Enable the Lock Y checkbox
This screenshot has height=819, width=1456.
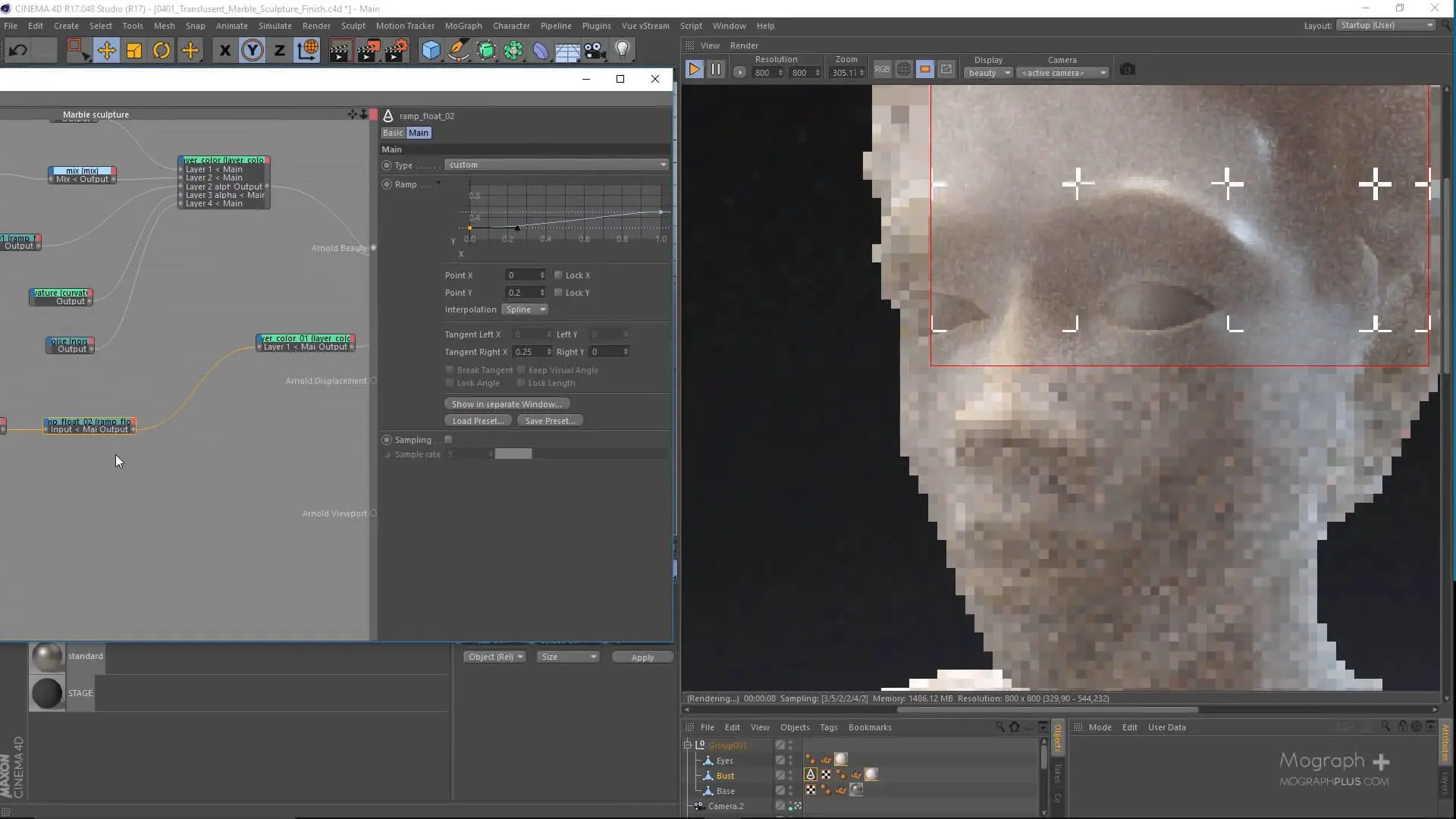coord(559,293)
